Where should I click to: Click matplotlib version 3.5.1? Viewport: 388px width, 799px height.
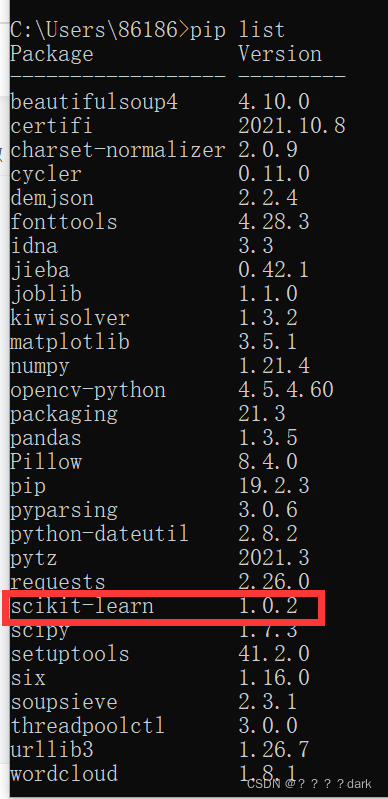pyautogui.click(x=268, y=341)
